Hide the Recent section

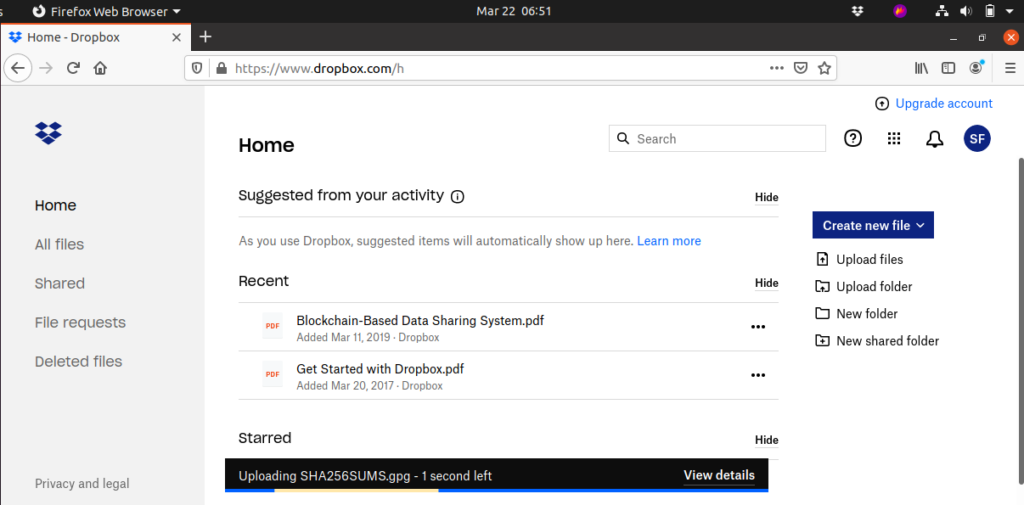coord(767,283)
